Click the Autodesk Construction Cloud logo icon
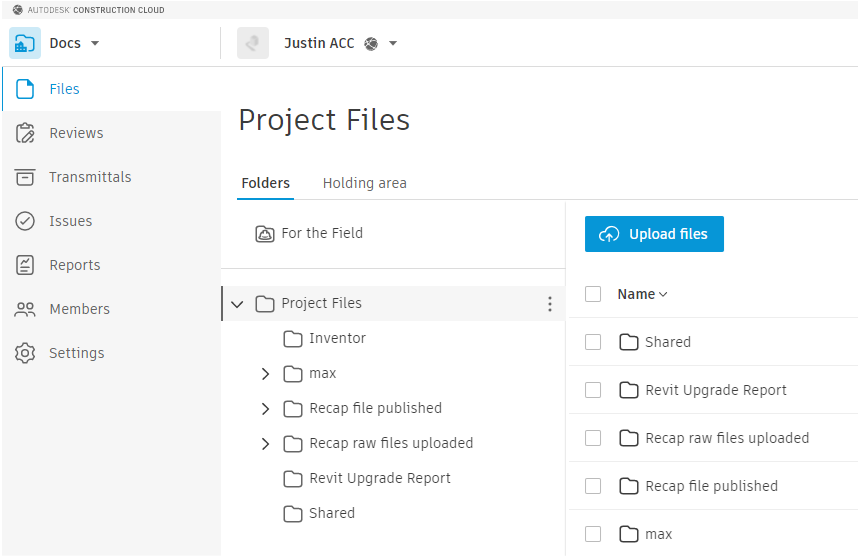861x558 pixels. click(x=18, y=10)
